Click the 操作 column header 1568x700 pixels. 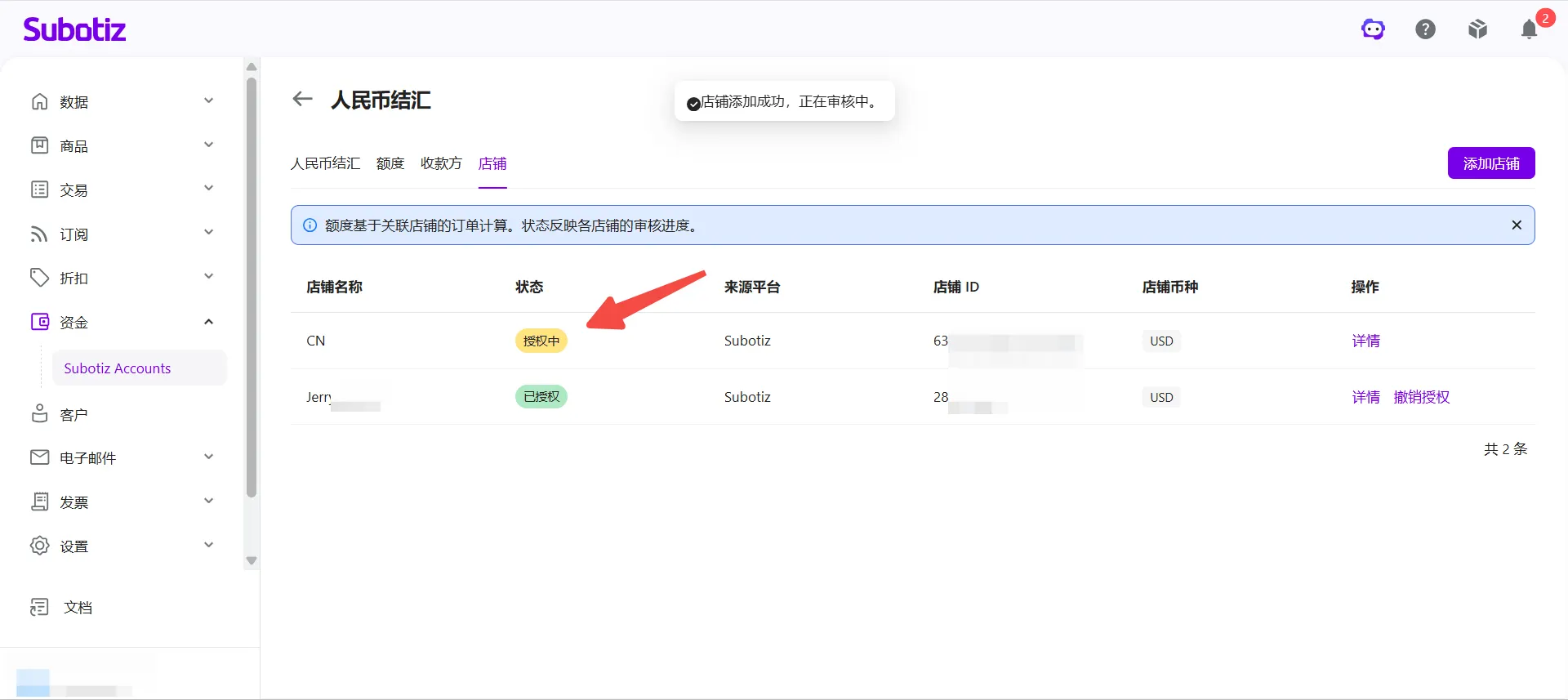(1365, 287)
